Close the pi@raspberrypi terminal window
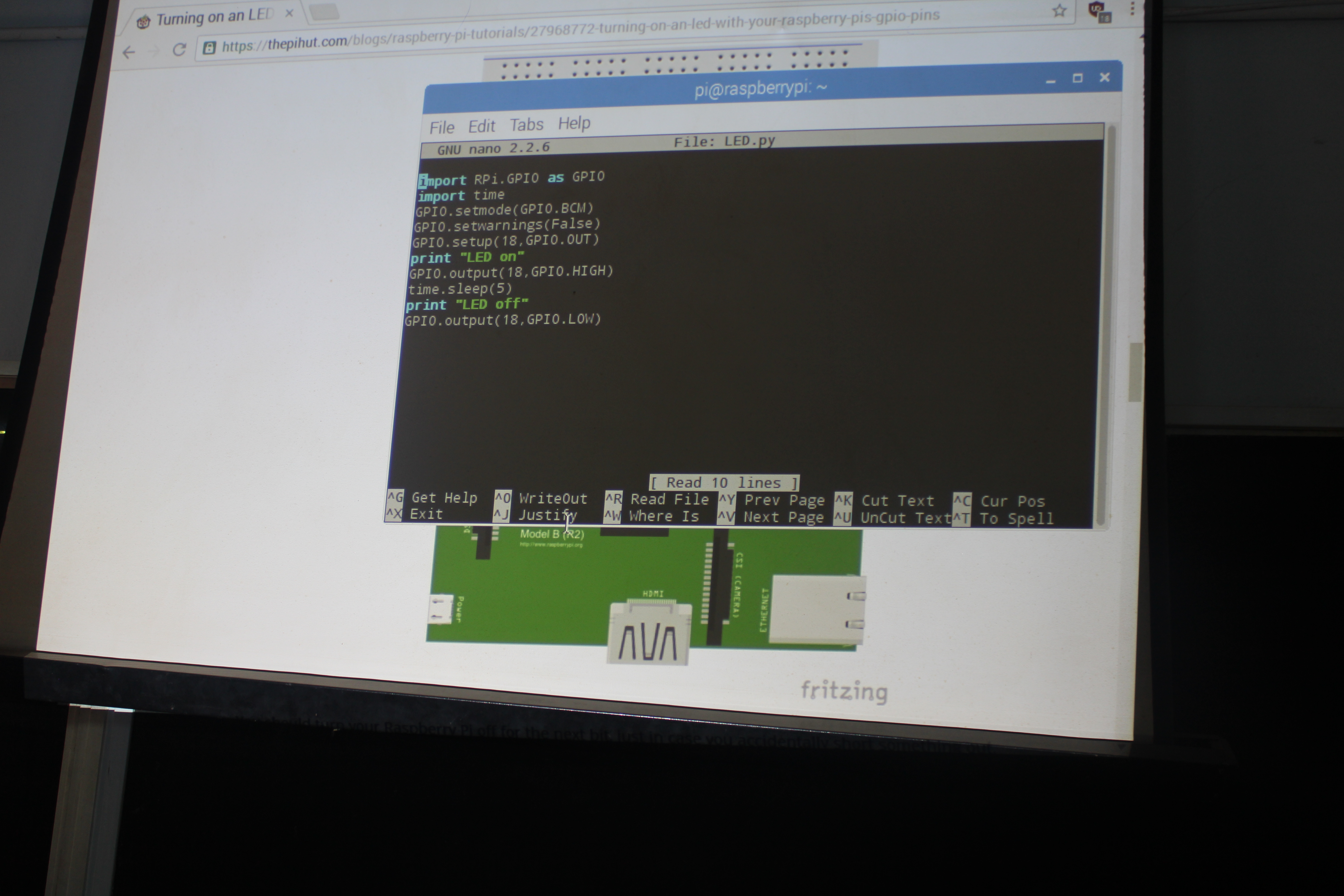 click(x=1105, y=77)
